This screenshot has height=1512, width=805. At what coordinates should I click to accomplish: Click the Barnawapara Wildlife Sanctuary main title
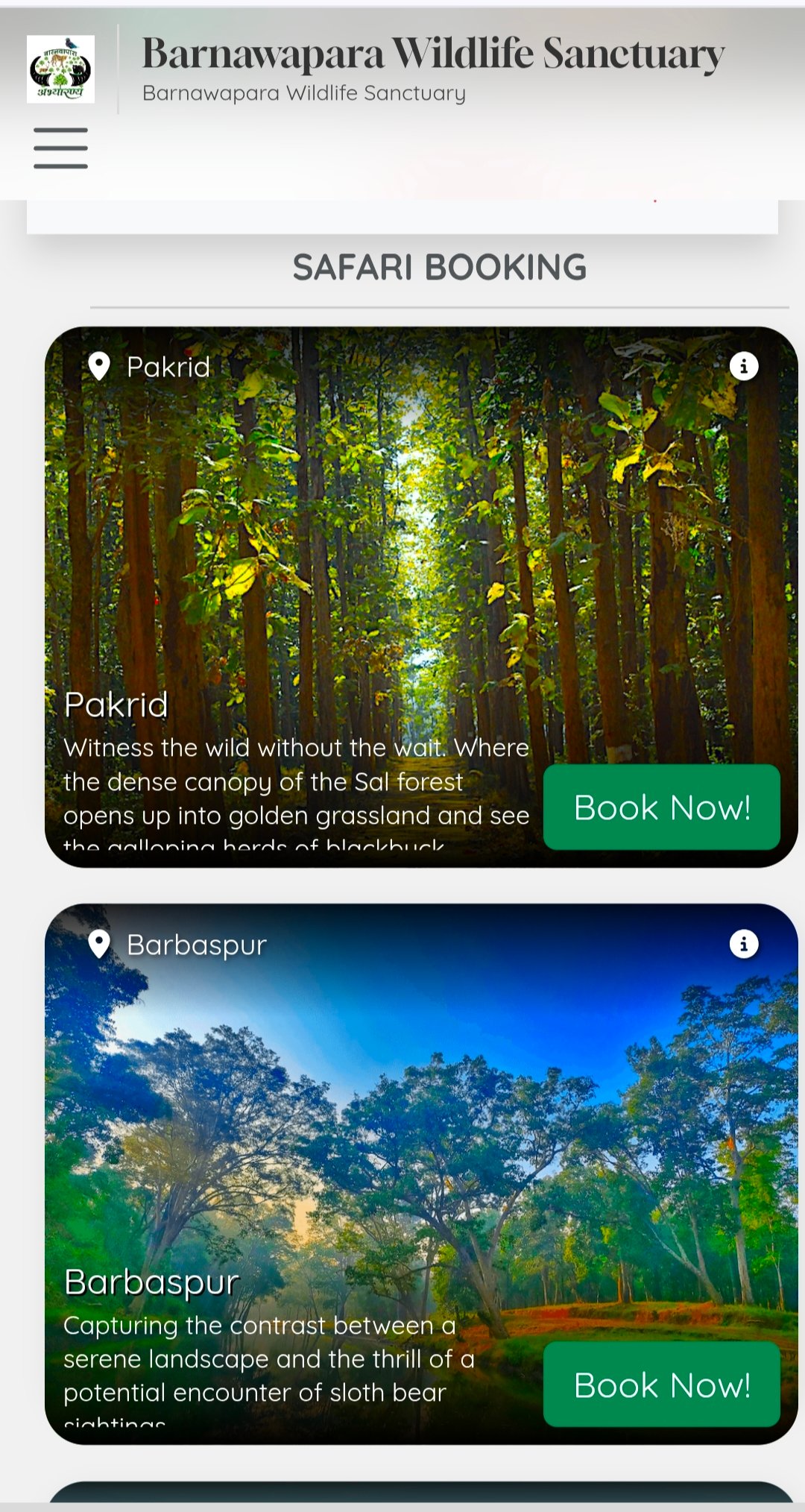tap(433, 54)
